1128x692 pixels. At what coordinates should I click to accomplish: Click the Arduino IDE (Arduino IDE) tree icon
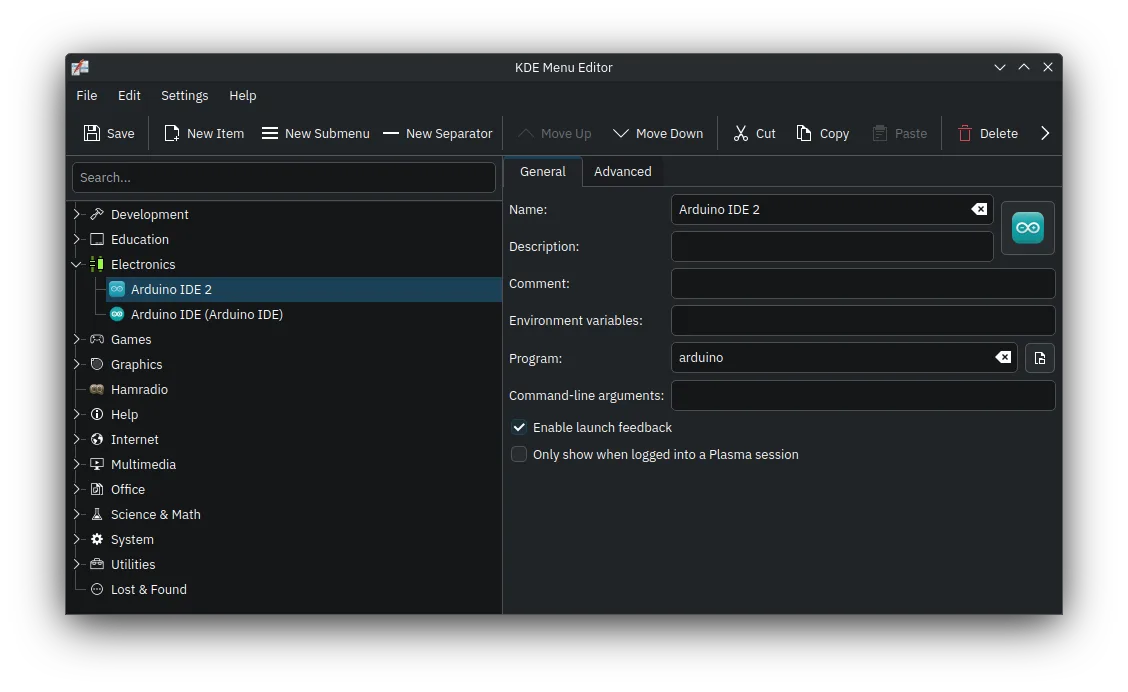point(117,314)
